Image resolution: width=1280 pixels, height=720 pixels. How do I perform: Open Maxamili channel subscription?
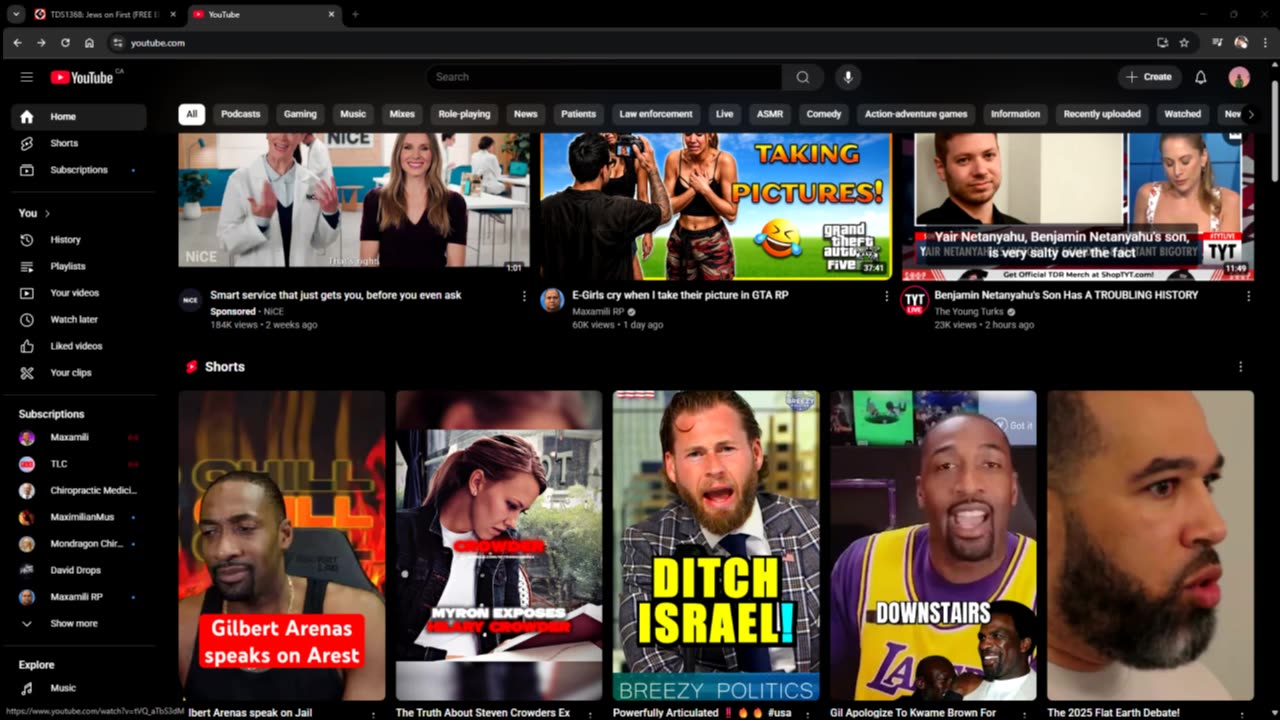click(79, 437)
